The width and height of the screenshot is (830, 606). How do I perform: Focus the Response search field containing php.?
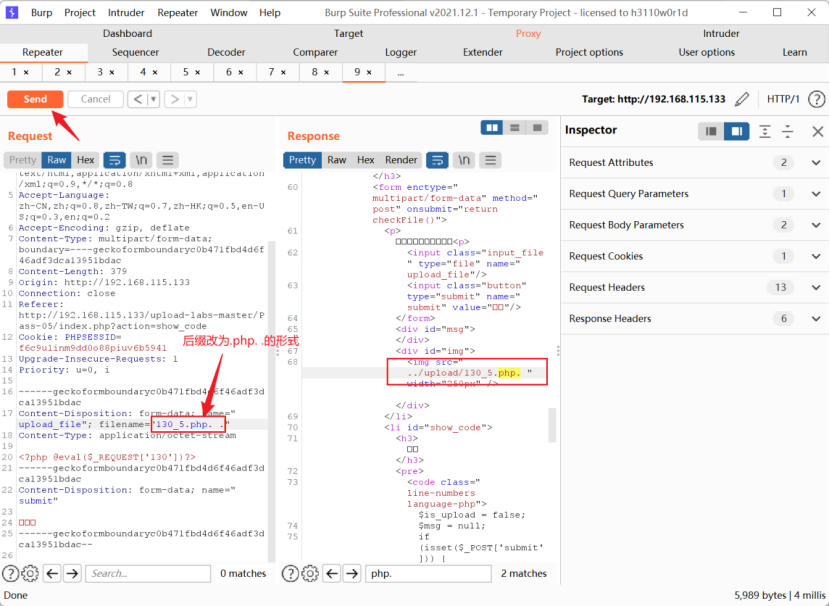coord(428,573)
